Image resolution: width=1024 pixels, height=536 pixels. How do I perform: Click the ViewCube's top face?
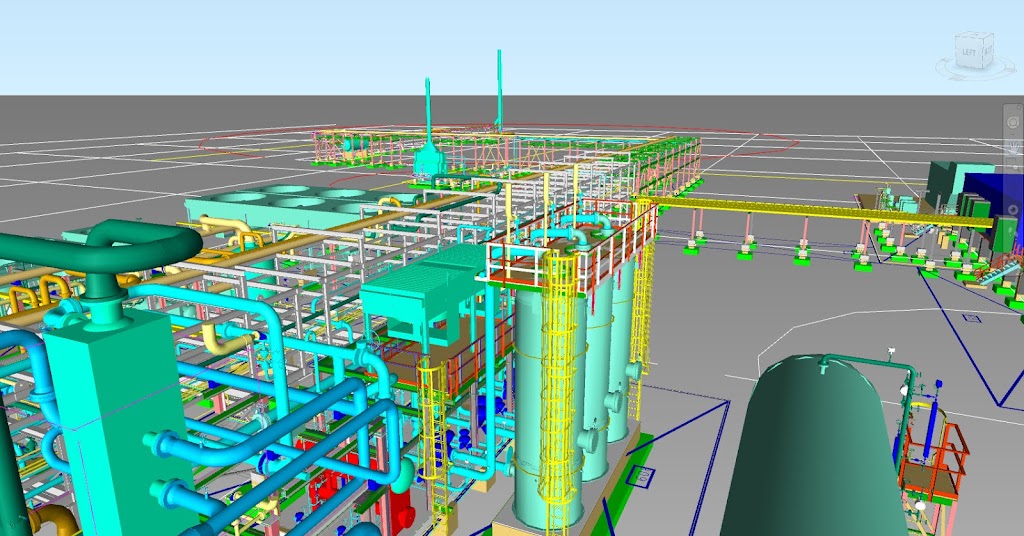[974, 34]
